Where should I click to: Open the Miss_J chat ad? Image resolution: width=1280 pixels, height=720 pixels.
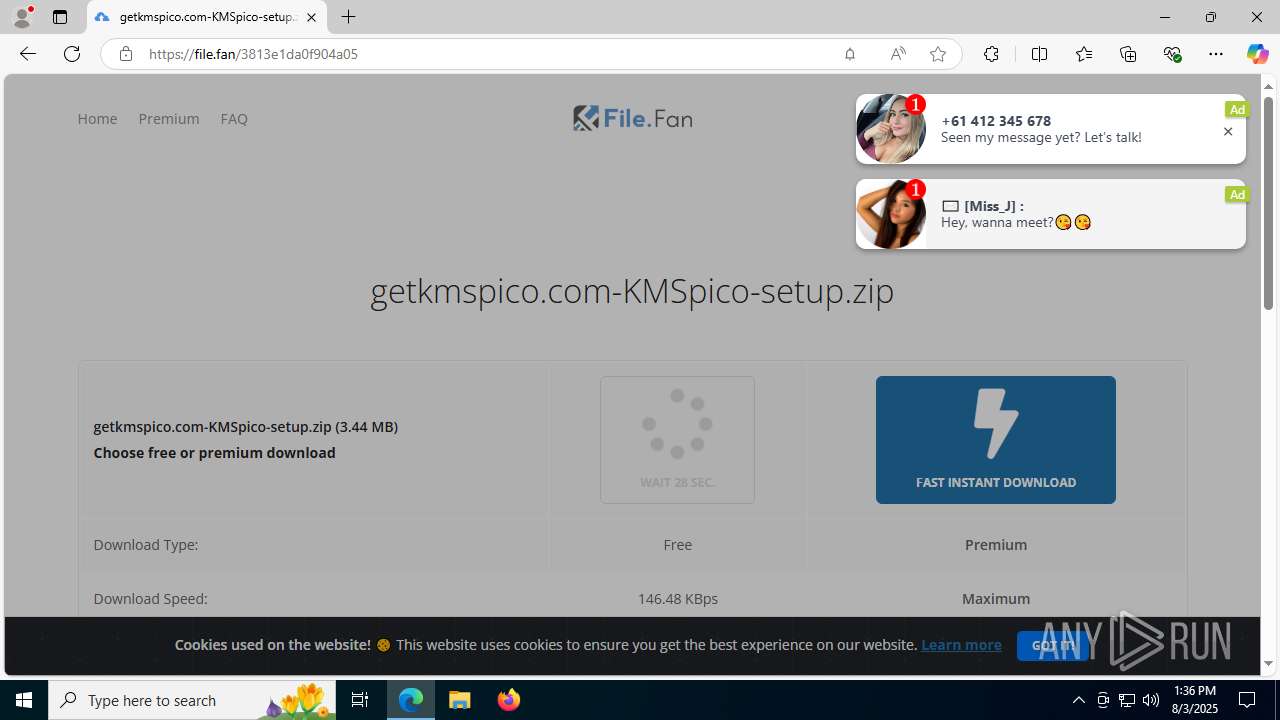coord(1050,214)
